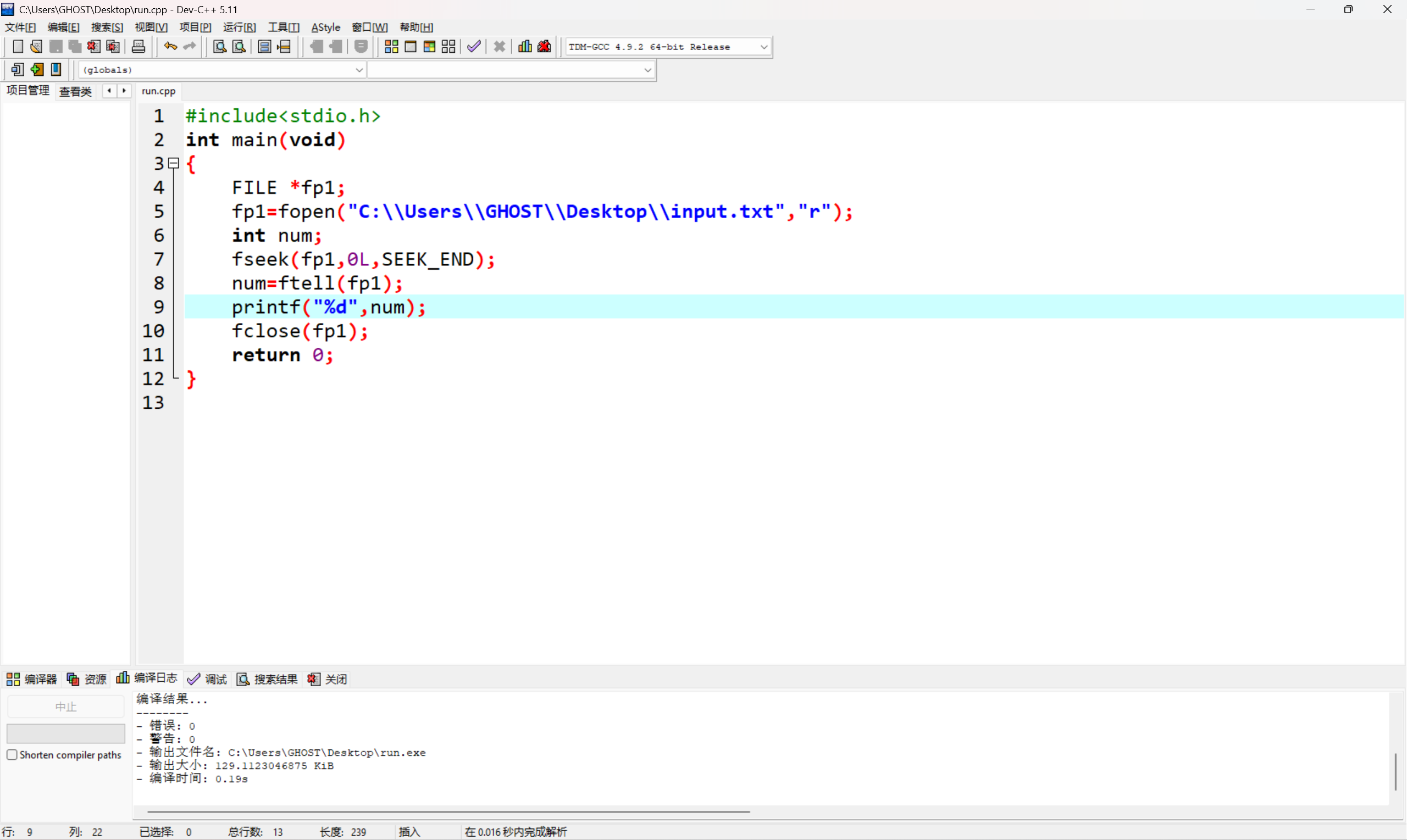
Task: Collapse code fold at line 3
Action: (174, 164)
